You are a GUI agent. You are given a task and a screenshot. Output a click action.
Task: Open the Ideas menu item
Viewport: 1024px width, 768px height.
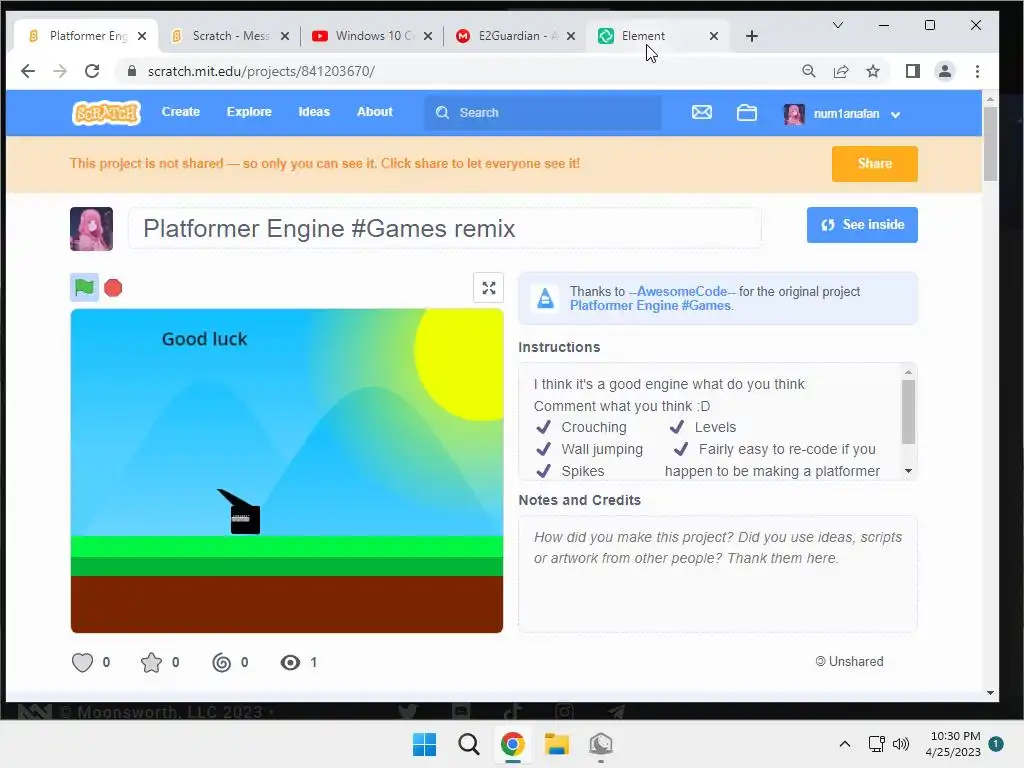pos(314,112)
